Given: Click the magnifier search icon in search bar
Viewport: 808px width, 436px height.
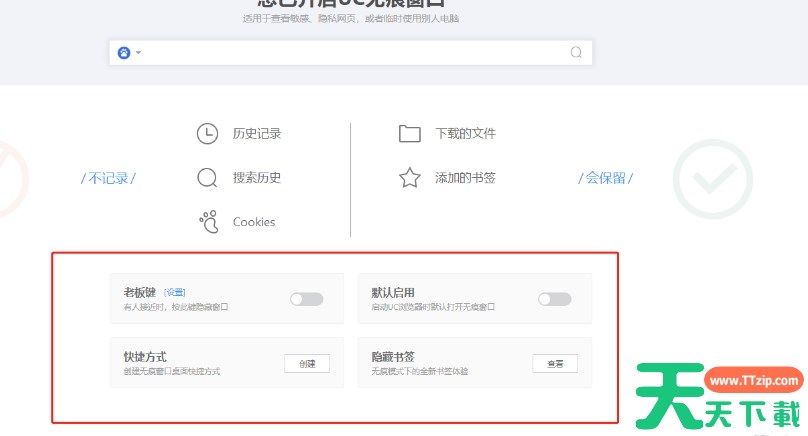Looking at the screenshot, I should tap(576, 52).
